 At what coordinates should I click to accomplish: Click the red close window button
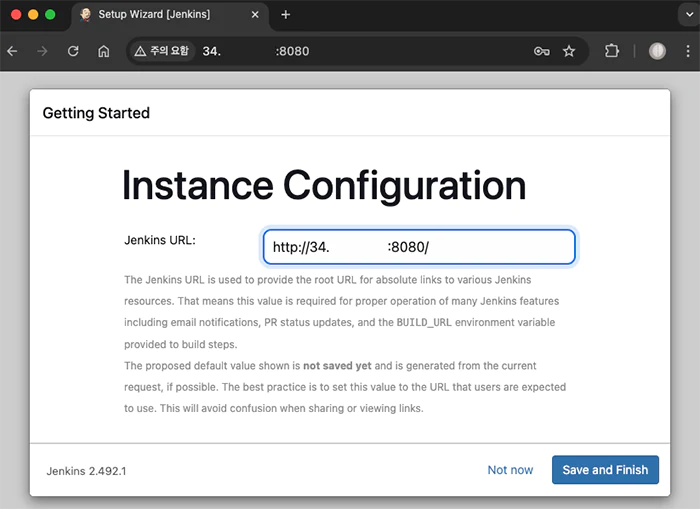point(16,15)
